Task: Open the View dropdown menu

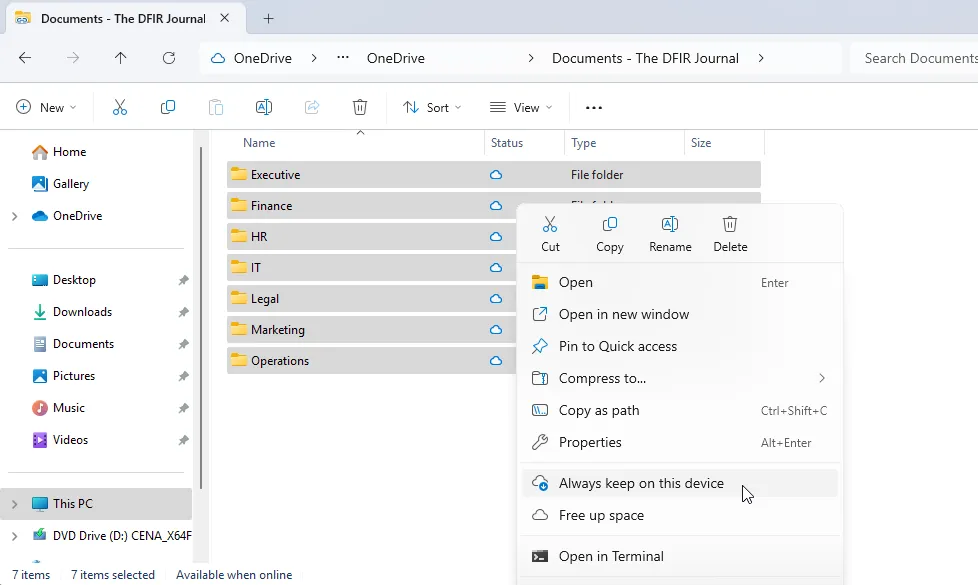Action: pyautogui.click(x=520, y=107)
